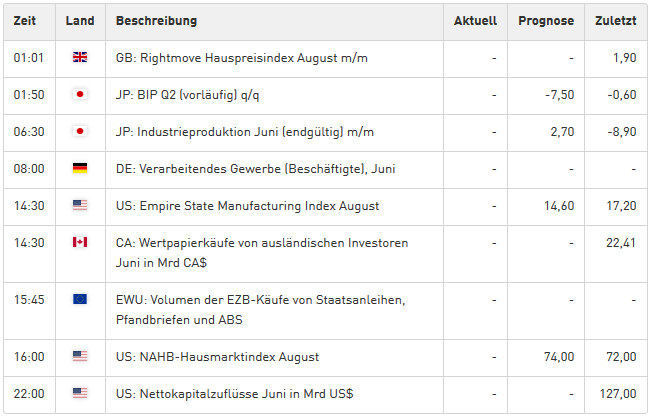658x420 pixels.
Task: Click the EU flag icon at 15:45
Action: click(80, 299)
